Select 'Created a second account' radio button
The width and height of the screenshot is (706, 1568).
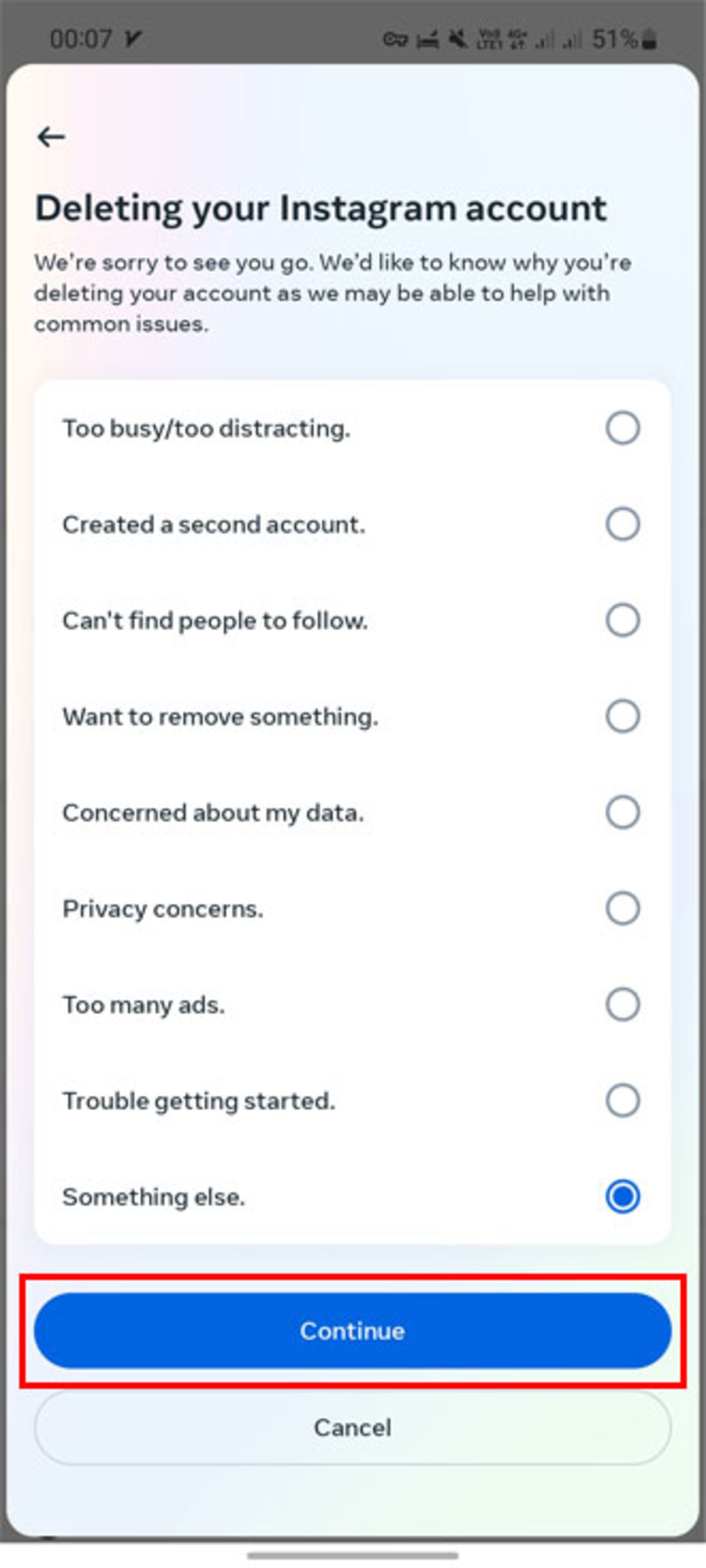point(623,524)
